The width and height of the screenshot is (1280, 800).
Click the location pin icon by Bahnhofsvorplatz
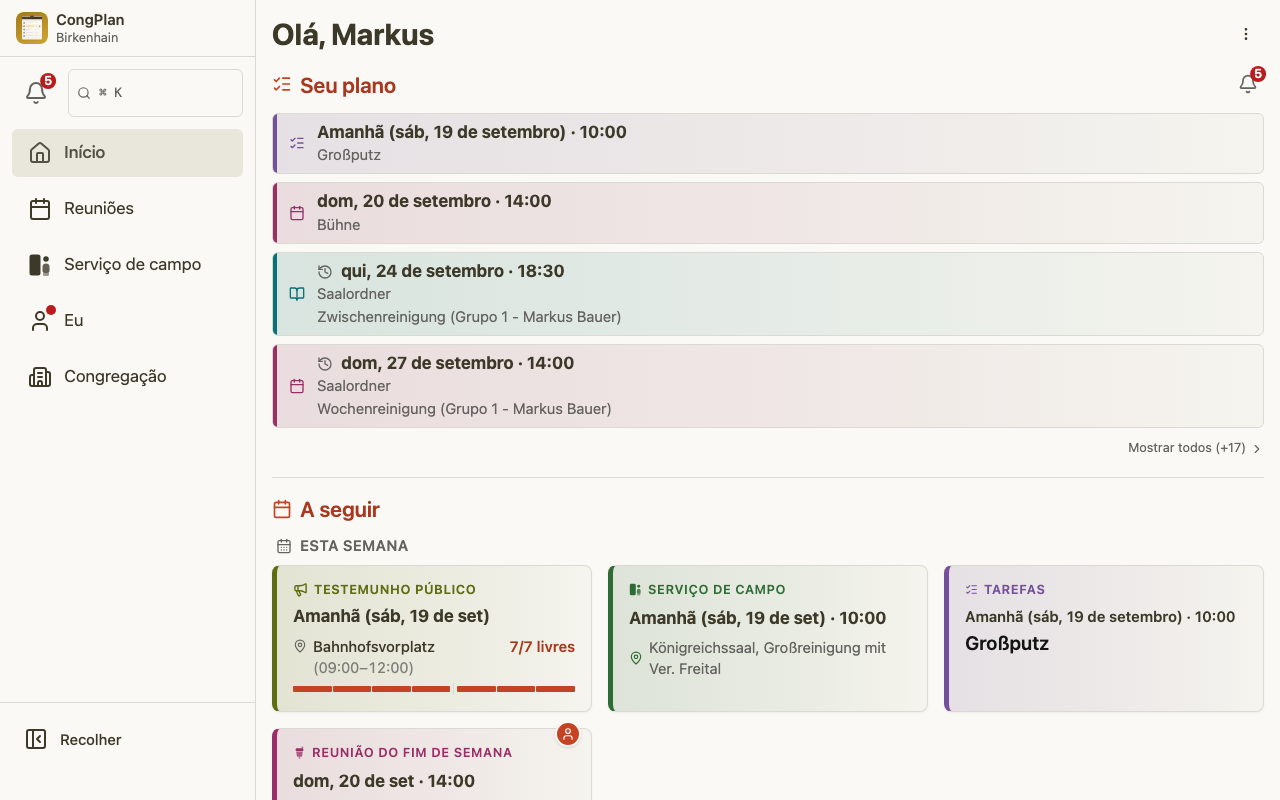tap(300, 647)
